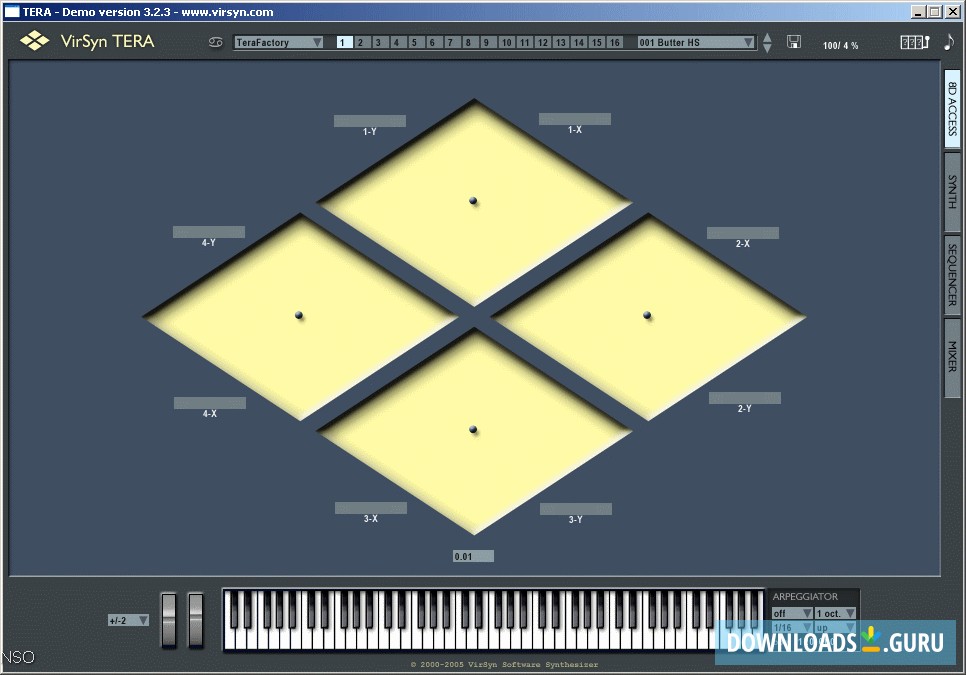Open the arpeggiator 1/16 rate dropdown
Viewport: 966px width, 675px height.
(792, 628)
